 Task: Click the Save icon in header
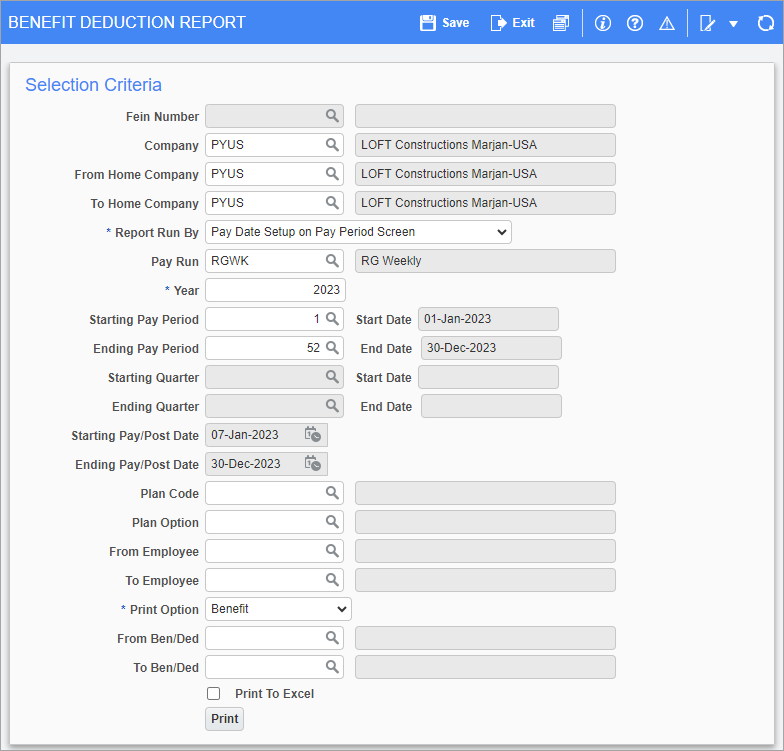click(444, 23)
